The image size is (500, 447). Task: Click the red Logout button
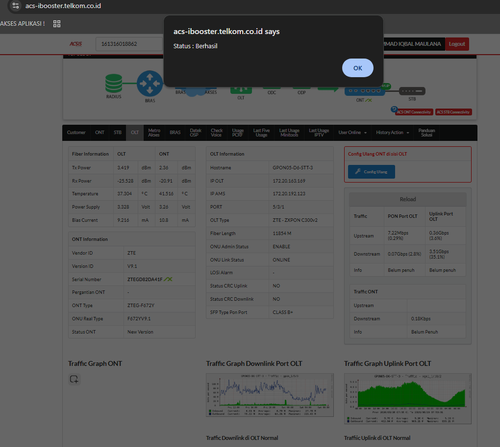[x=457, y=44]
